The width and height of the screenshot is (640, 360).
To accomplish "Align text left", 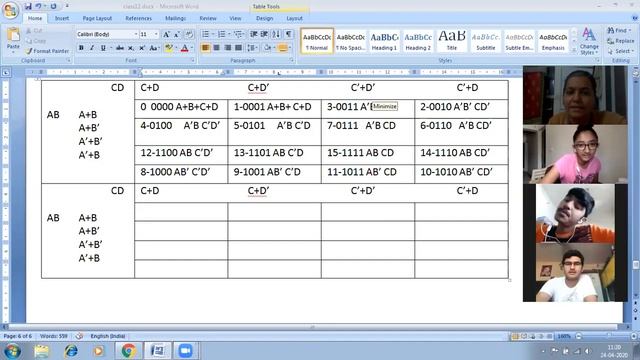I will (206, 48).
